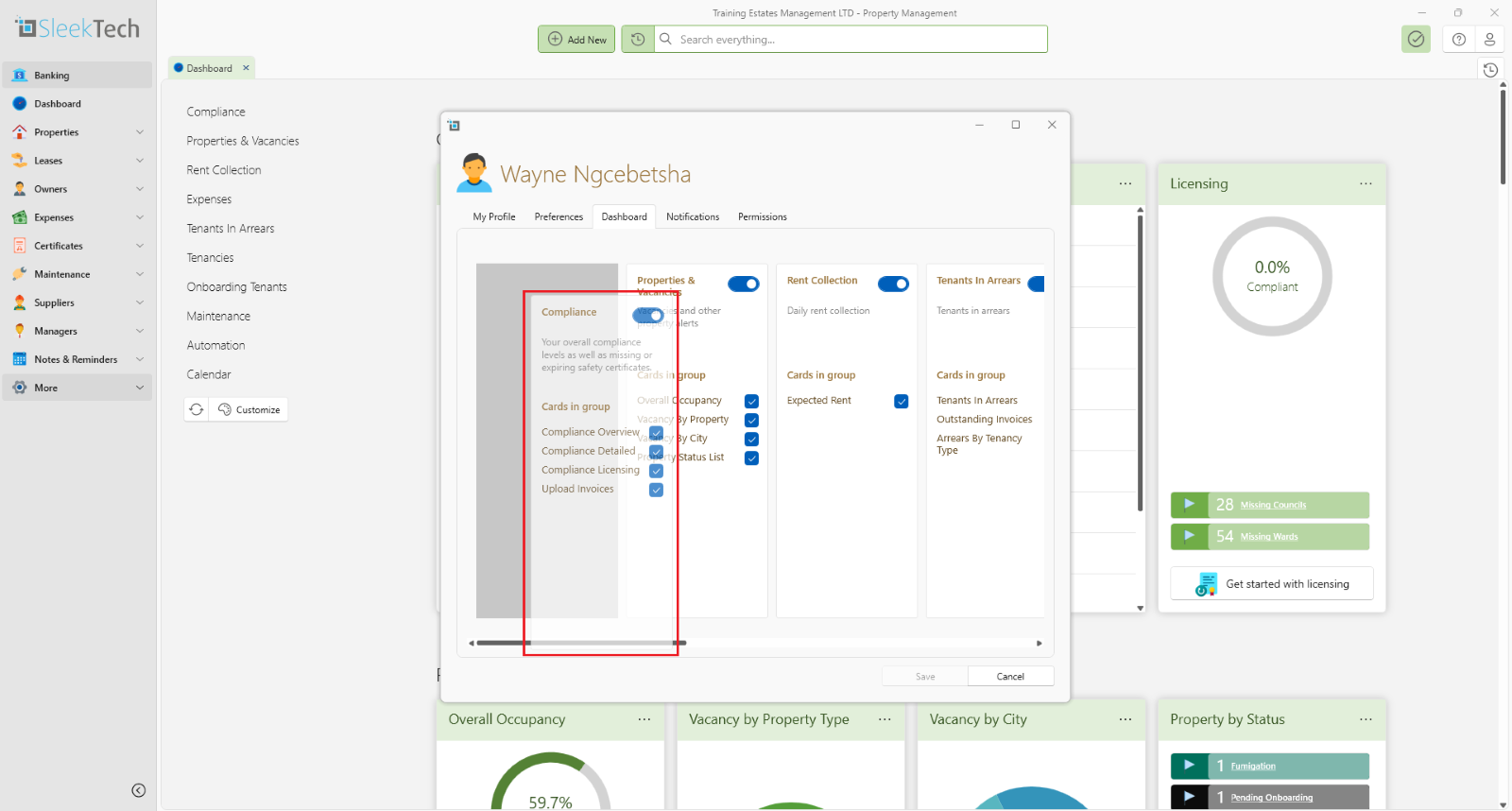
Task: Open the help question mark icon
Action: point(1459,39)
